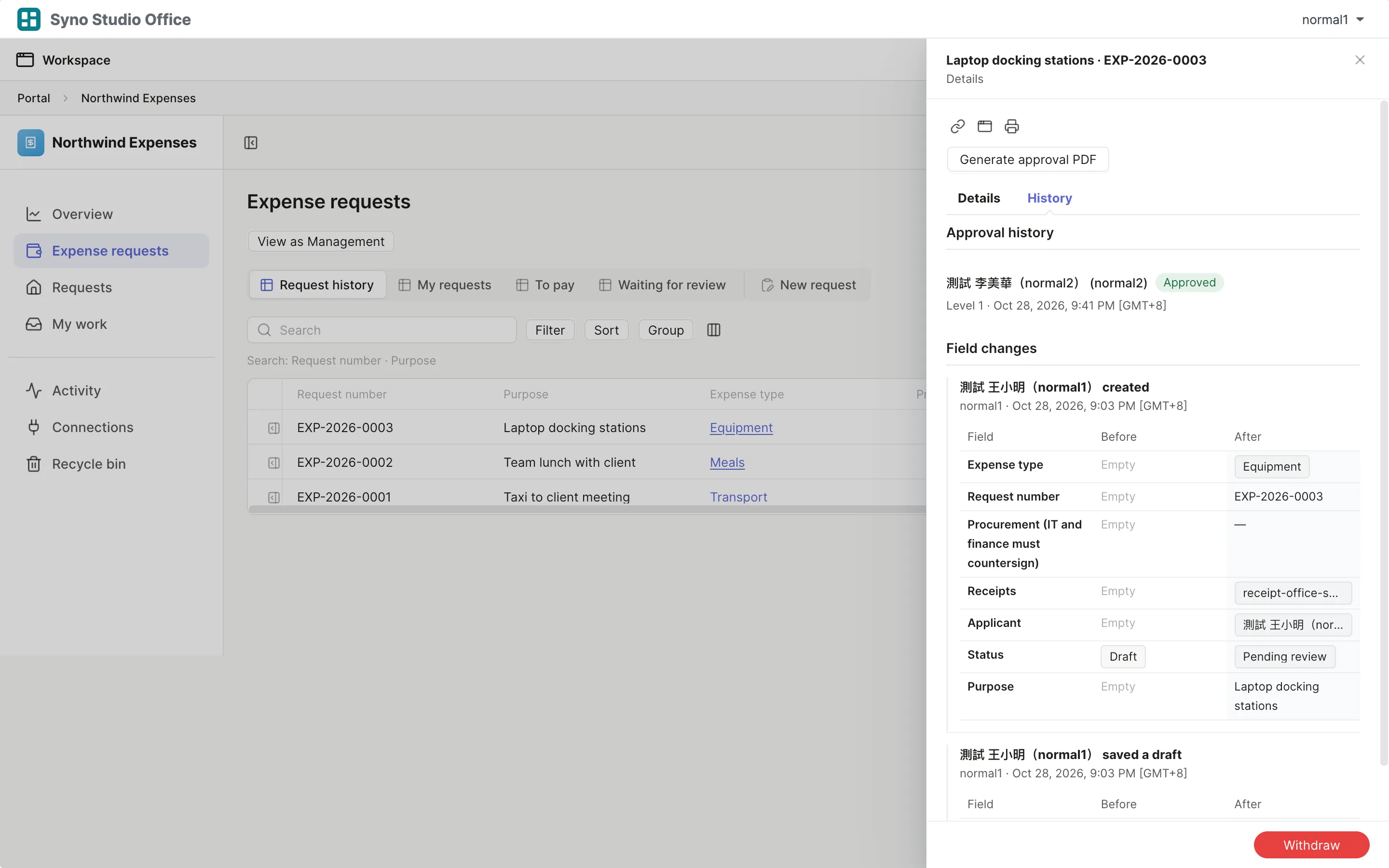Click Generate approval PDF button
This screenshot has height=868, width=1389.
click(1027, 160)
